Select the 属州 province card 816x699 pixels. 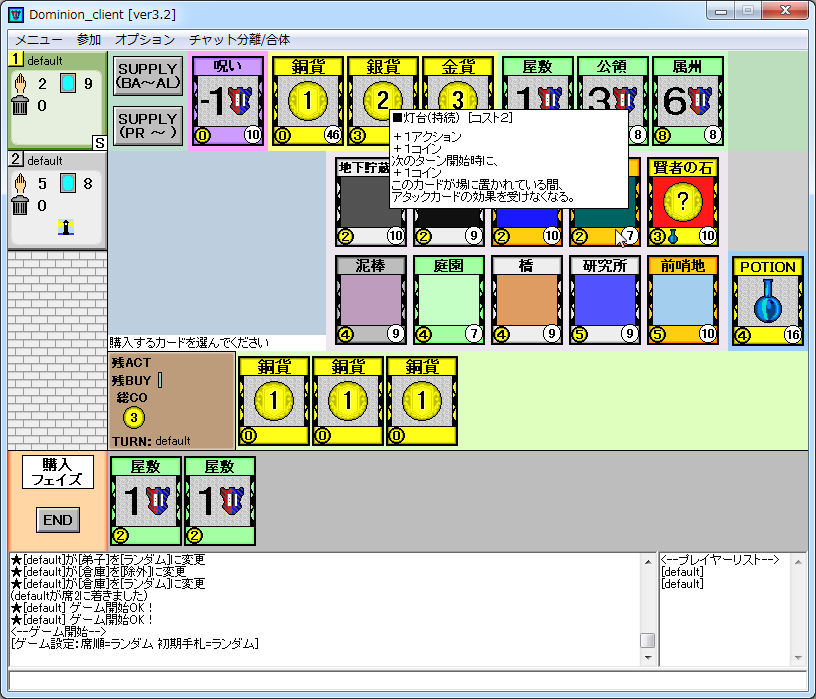tap(687, 100)
